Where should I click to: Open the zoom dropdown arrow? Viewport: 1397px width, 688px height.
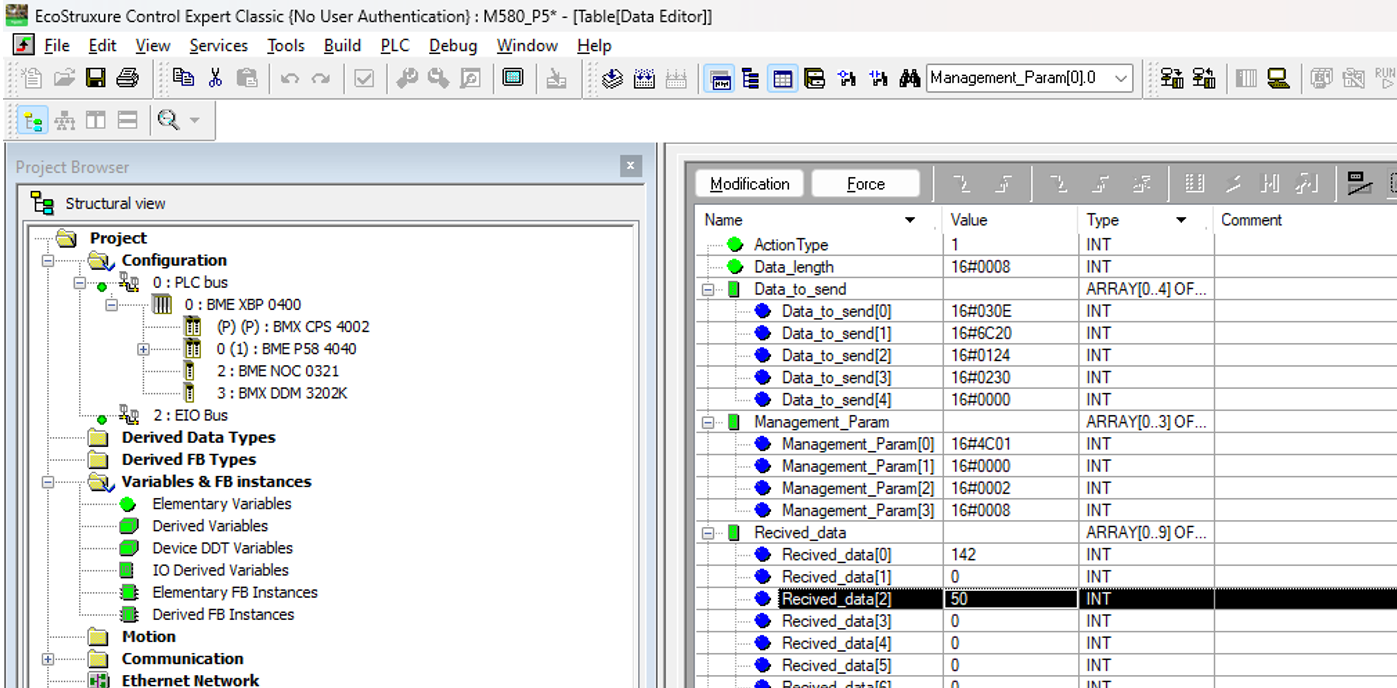(194, 121)
